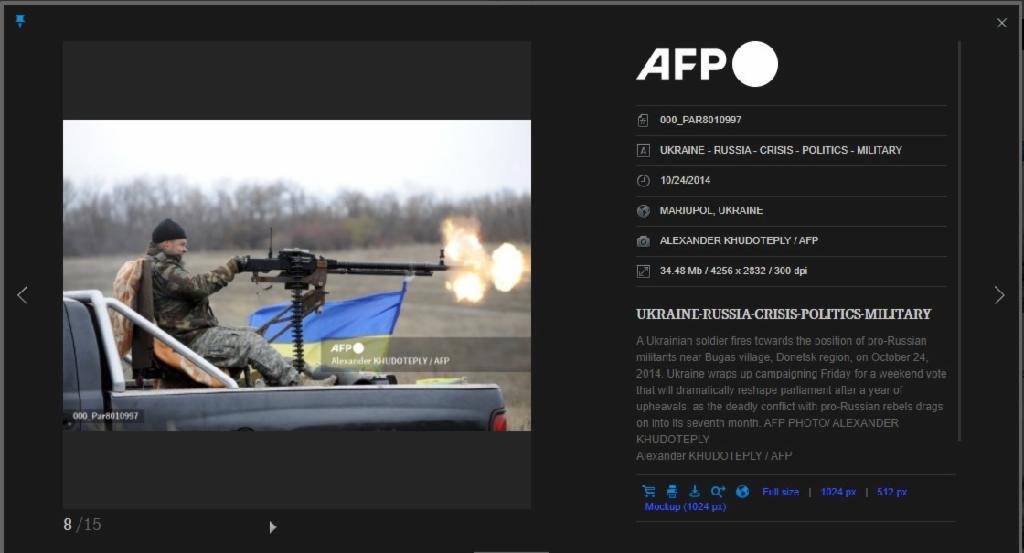
Task: Click the details panel scrollbar
Action: point(959,242)
